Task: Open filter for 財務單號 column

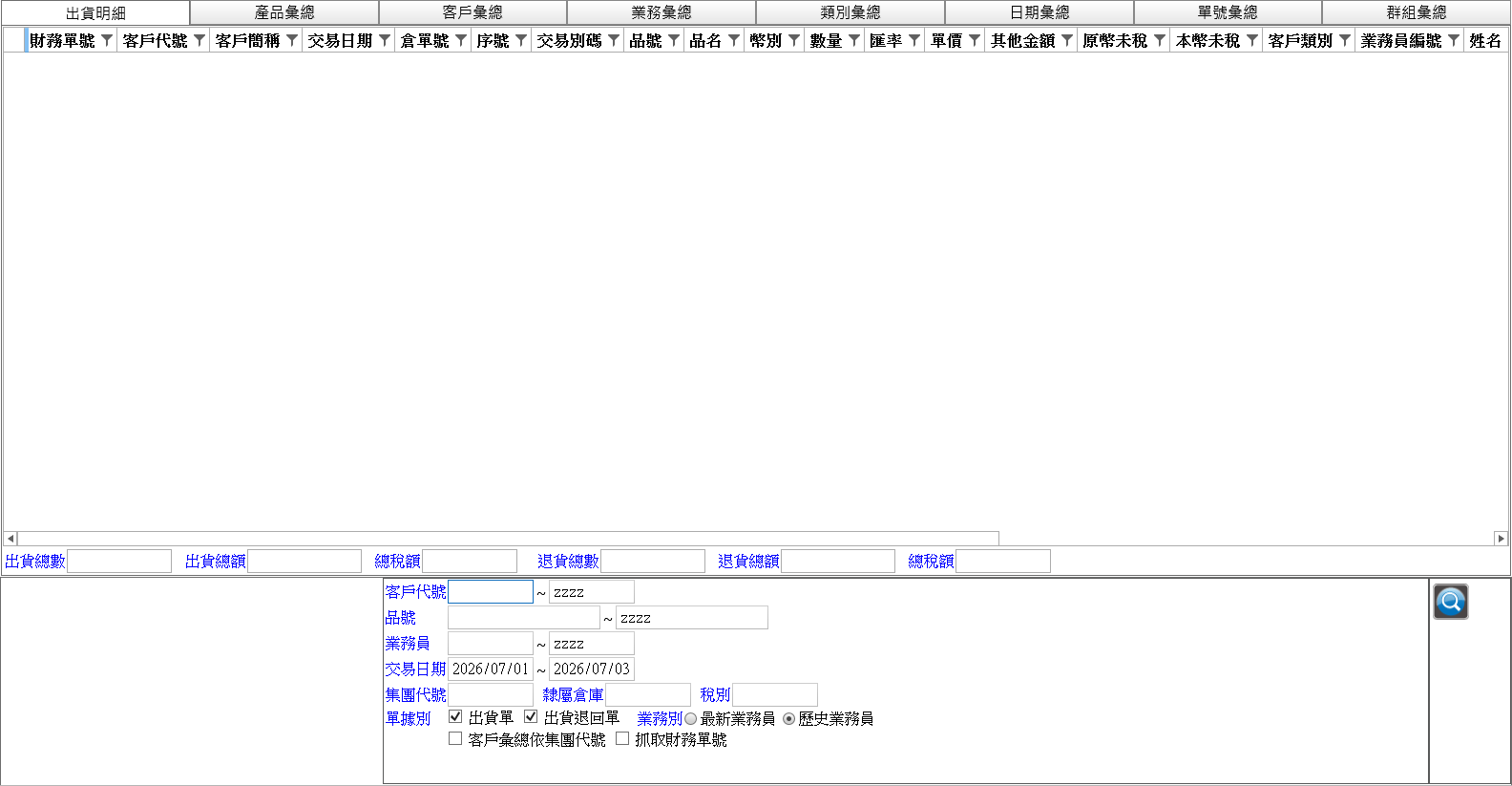Action: [107, 40]
